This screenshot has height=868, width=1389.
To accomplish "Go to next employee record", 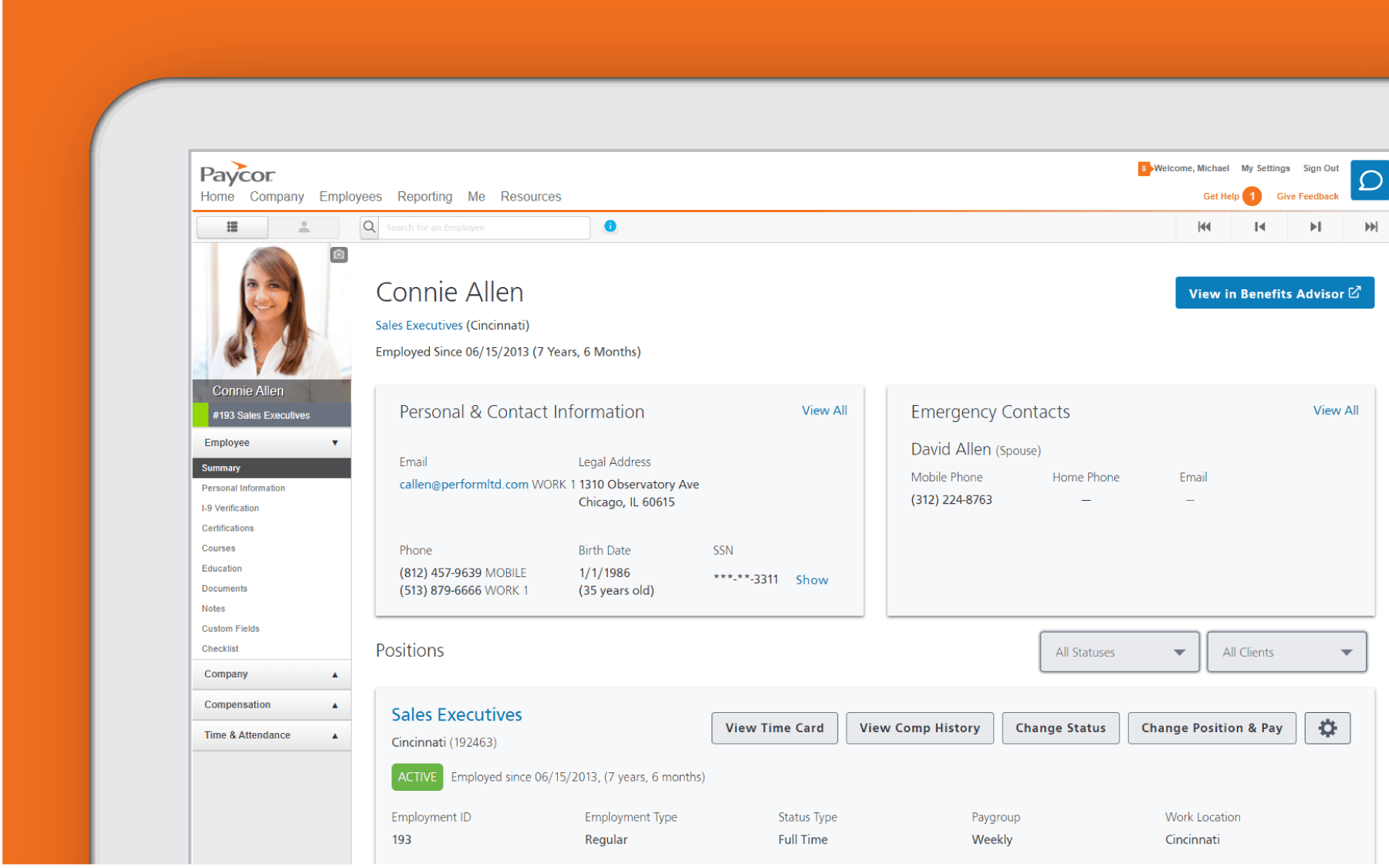I will coord(1315,227).
